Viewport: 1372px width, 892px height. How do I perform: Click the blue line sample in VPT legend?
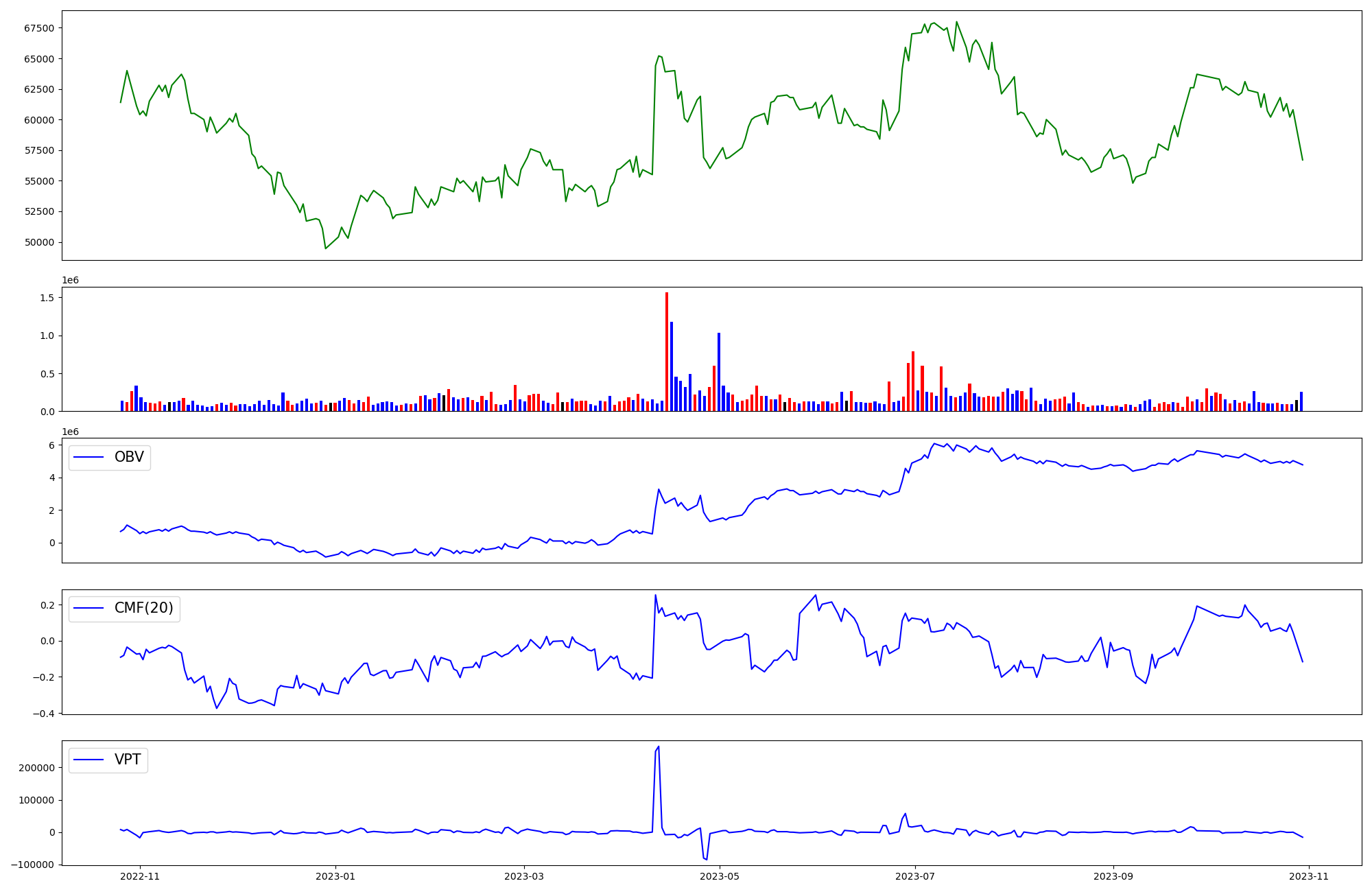[88, 760]
